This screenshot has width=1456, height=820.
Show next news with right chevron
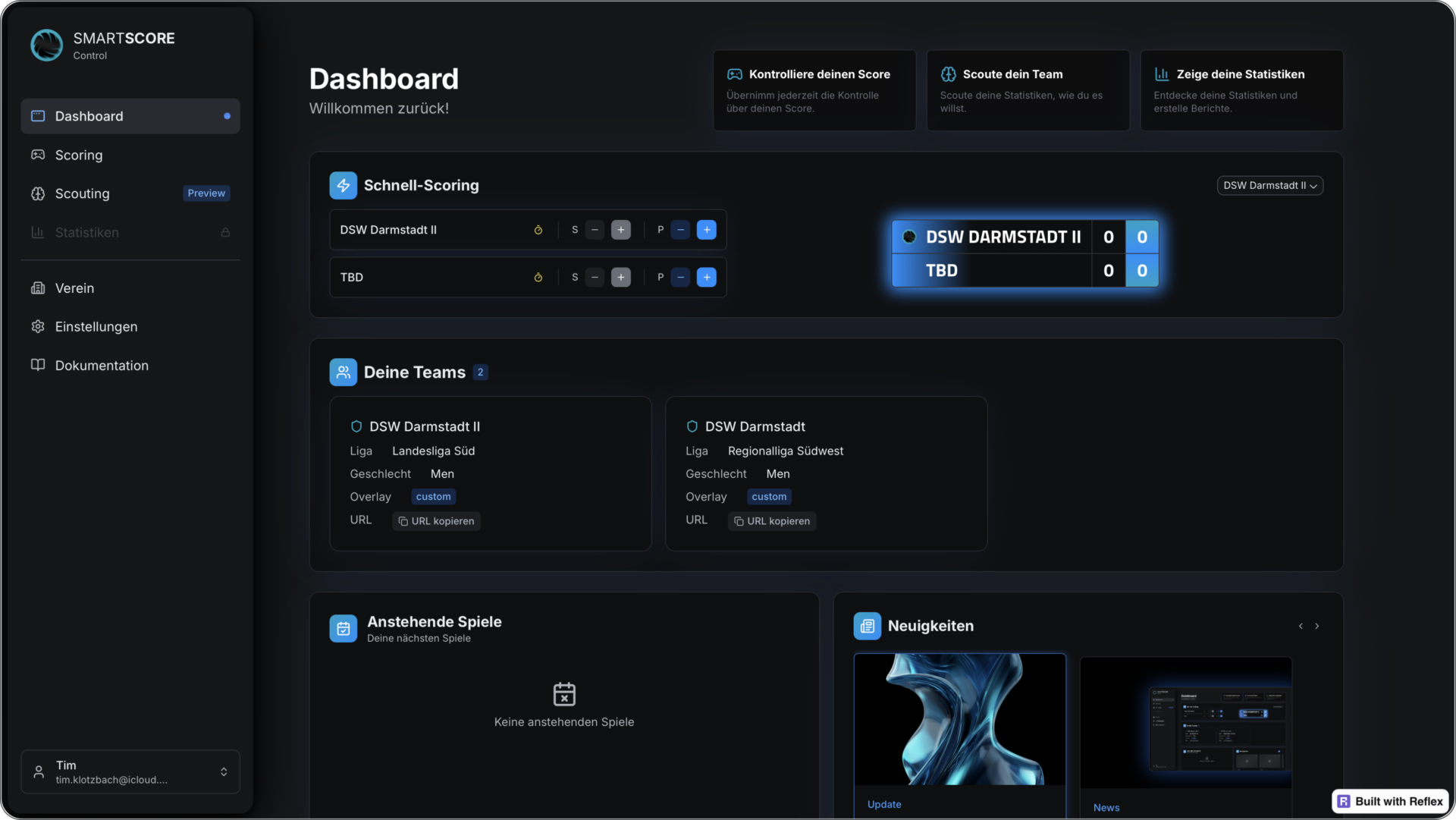pyautogui.click(x=1317, y=627)
